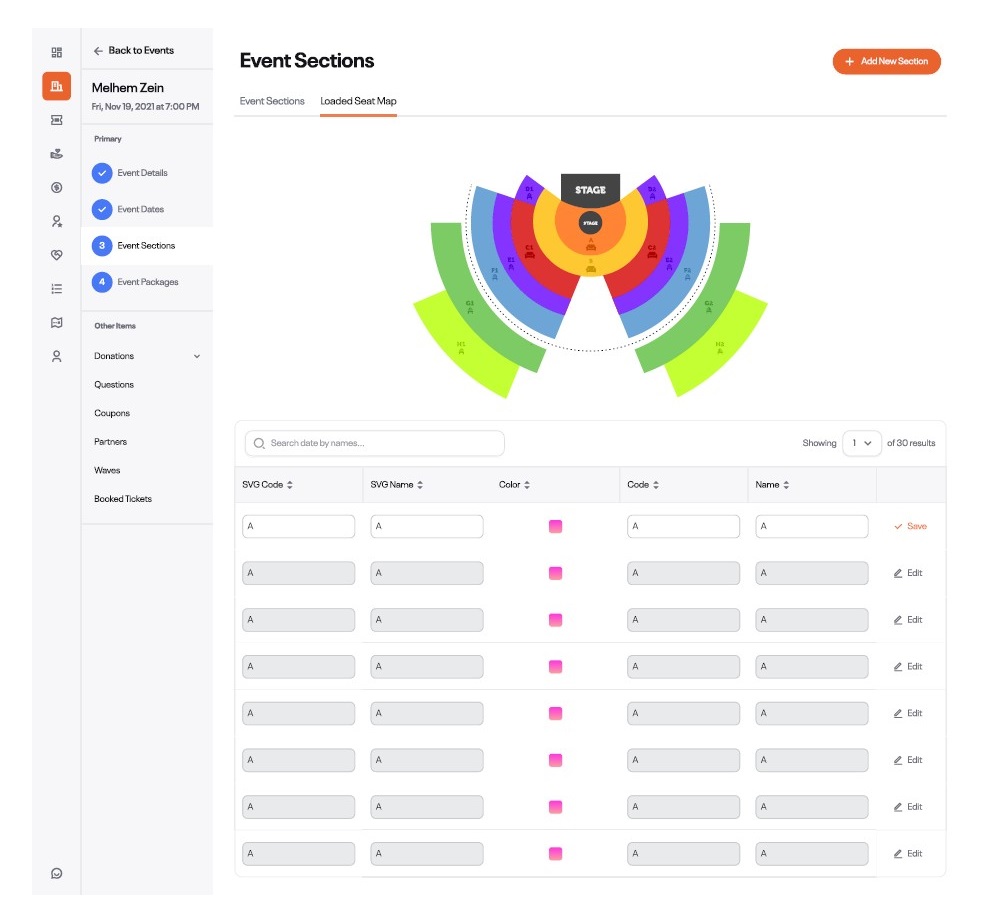Image resolution: width=1000 pixels, height=918 pixels.
Task: Open the chat bubble icon at bottom left
Action: tap(56, 872)
